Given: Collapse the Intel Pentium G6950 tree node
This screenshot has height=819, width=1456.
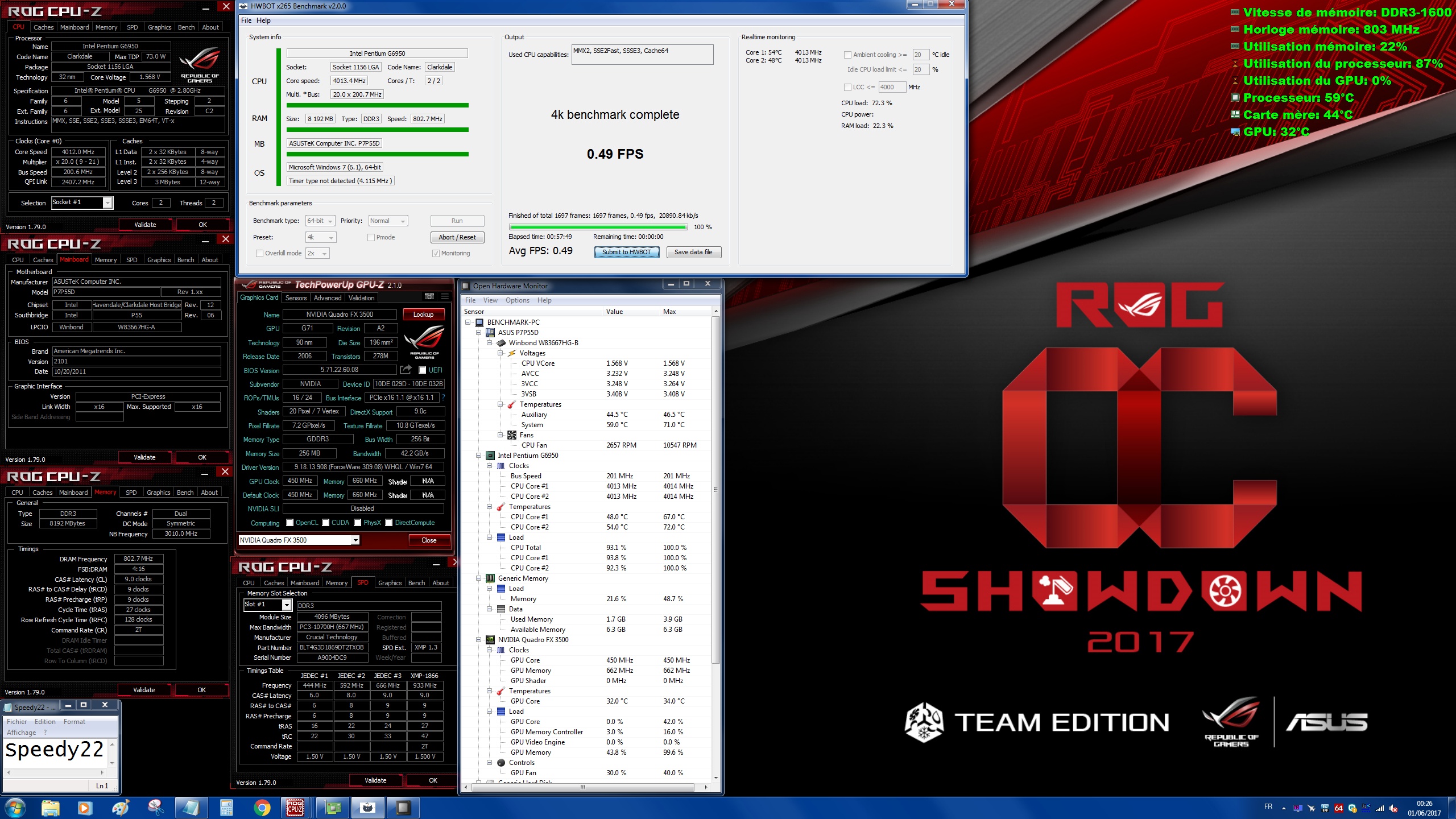Looking at the screenshot, I should click(x=479, y=456).
